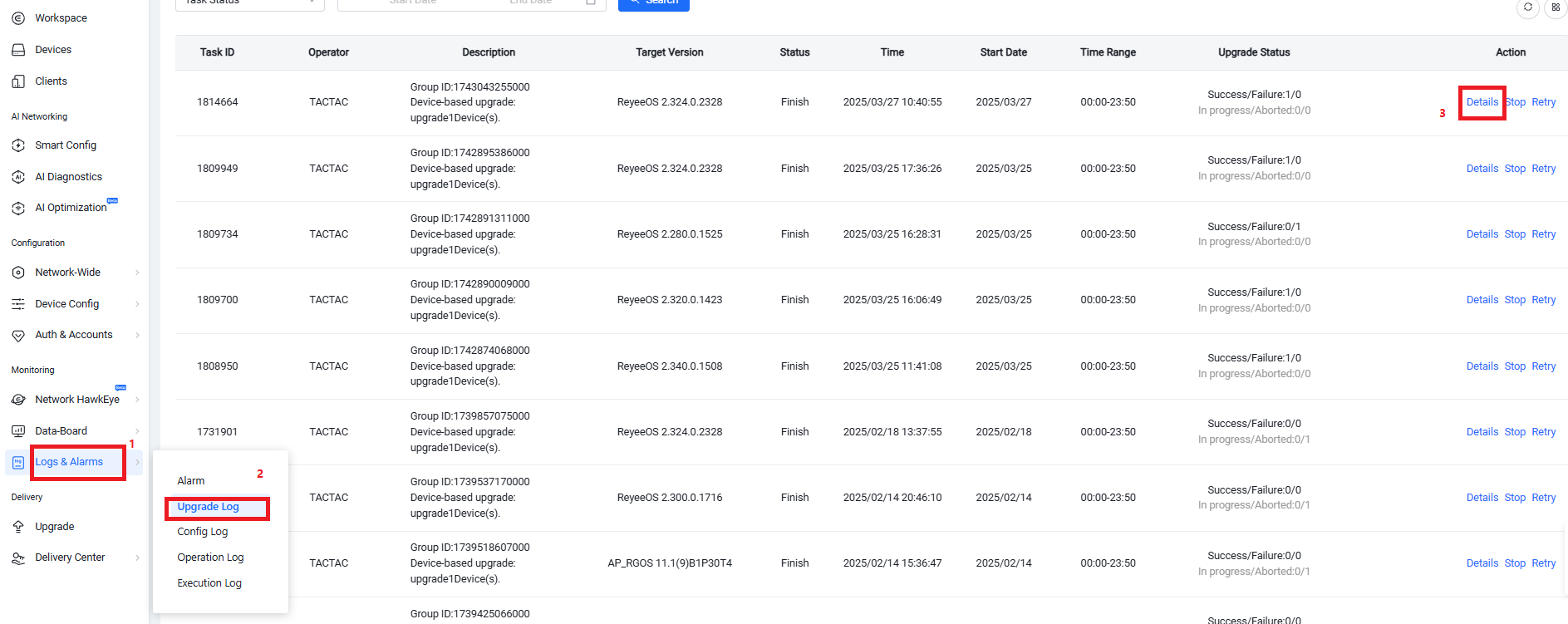Retry task 1814664

[x=1544, y=102]
